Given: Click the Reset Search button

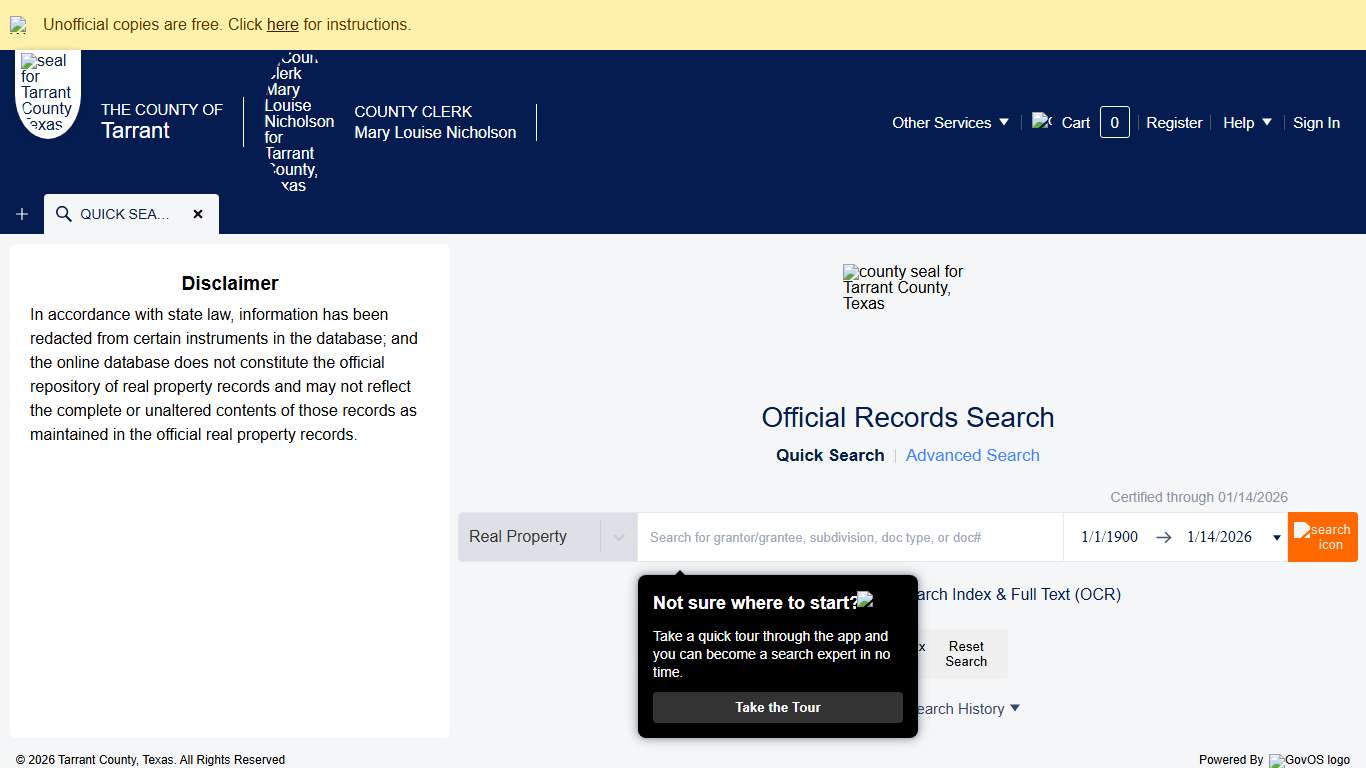Looking at the screenshot, I should point(966,654).
